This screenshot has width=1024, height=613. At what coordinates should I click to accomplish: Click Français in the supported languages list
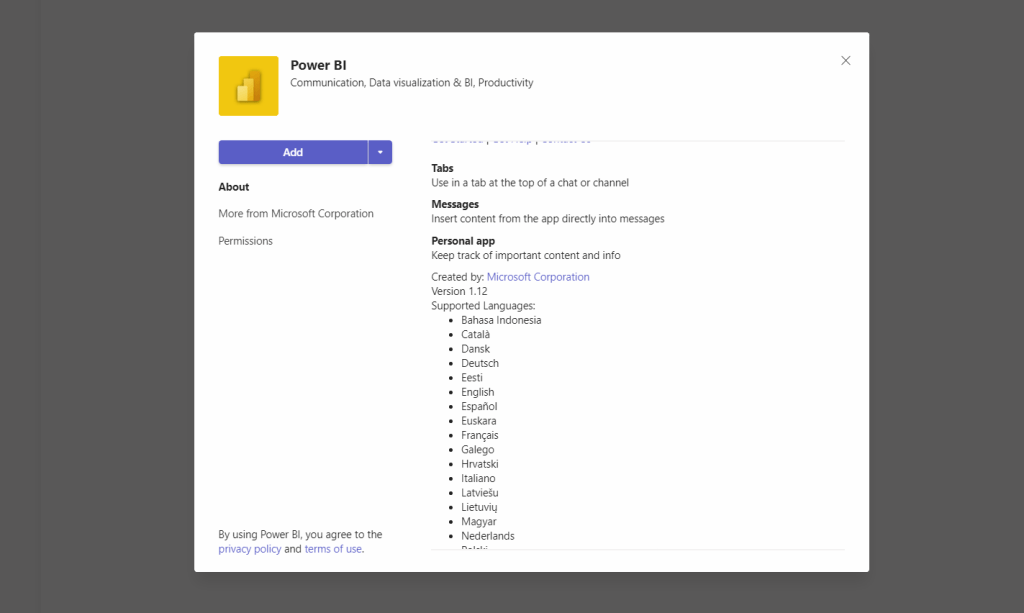(x=480, y=435)
